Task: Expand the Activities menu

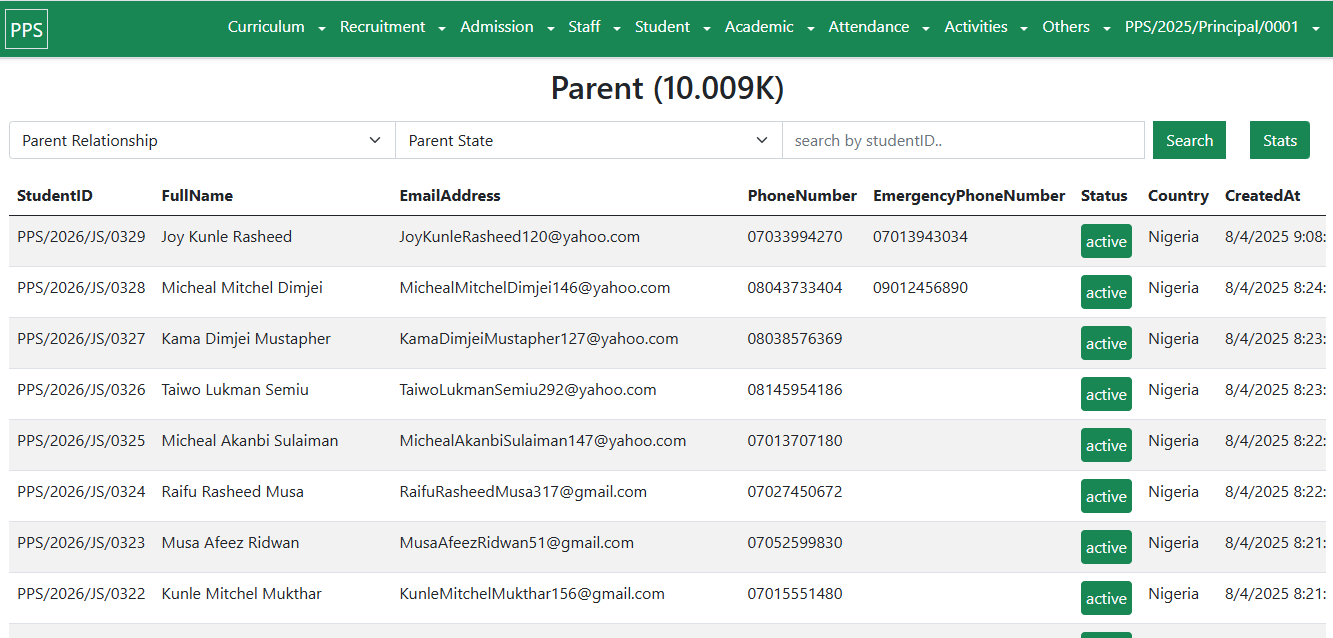Action: 986,27
